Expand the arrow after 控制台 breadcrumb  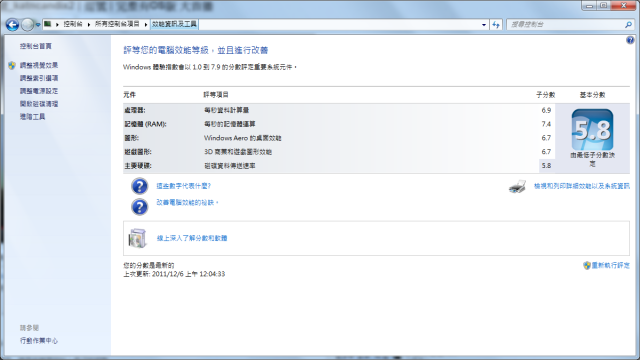click(89, 24)
